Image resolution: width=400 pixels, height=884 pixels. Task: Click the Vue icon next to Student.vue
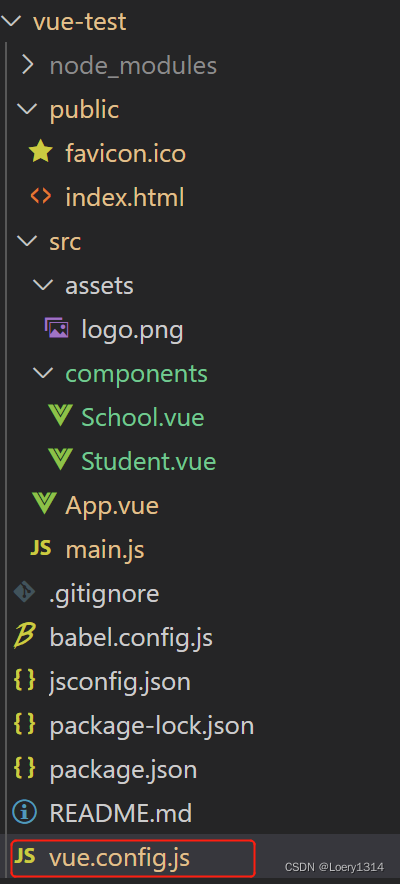click(x=60, y=460)
